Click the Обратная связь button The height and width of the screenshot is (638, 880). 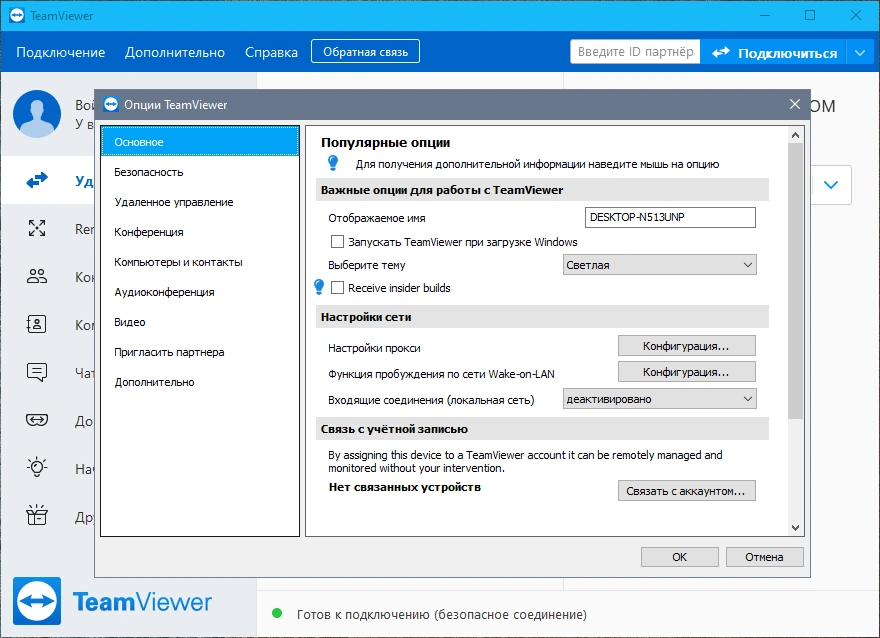365,52
